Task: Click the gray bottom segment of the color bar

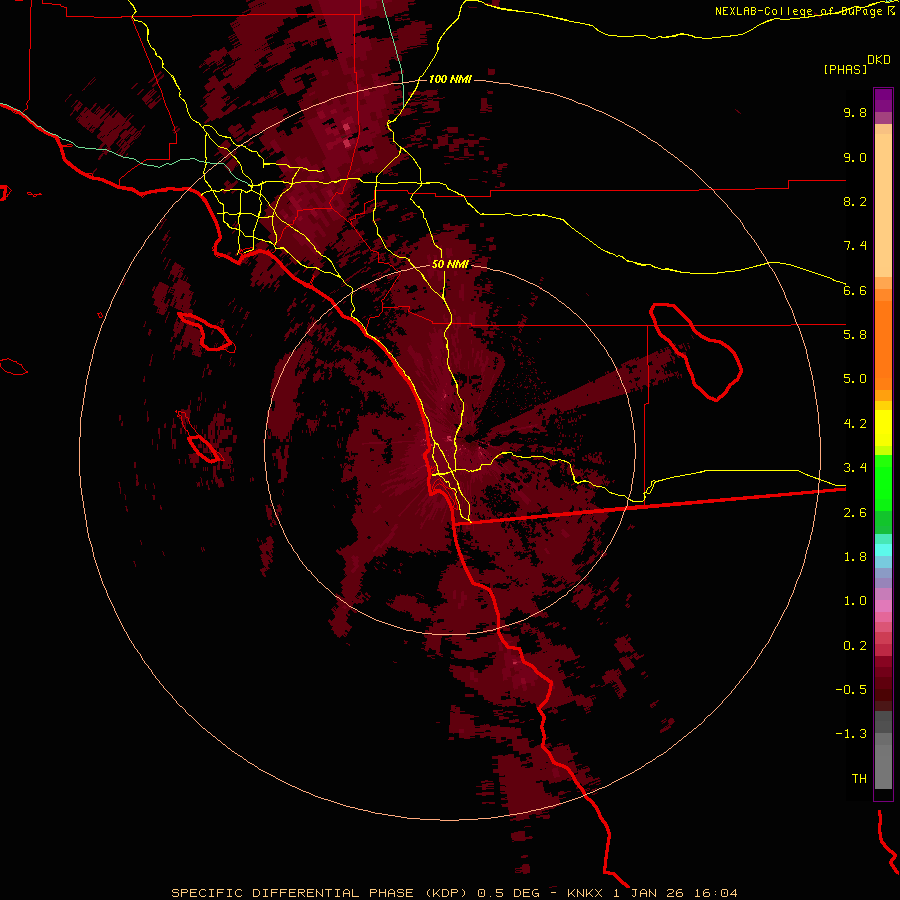Action: [x=883, y=769]
